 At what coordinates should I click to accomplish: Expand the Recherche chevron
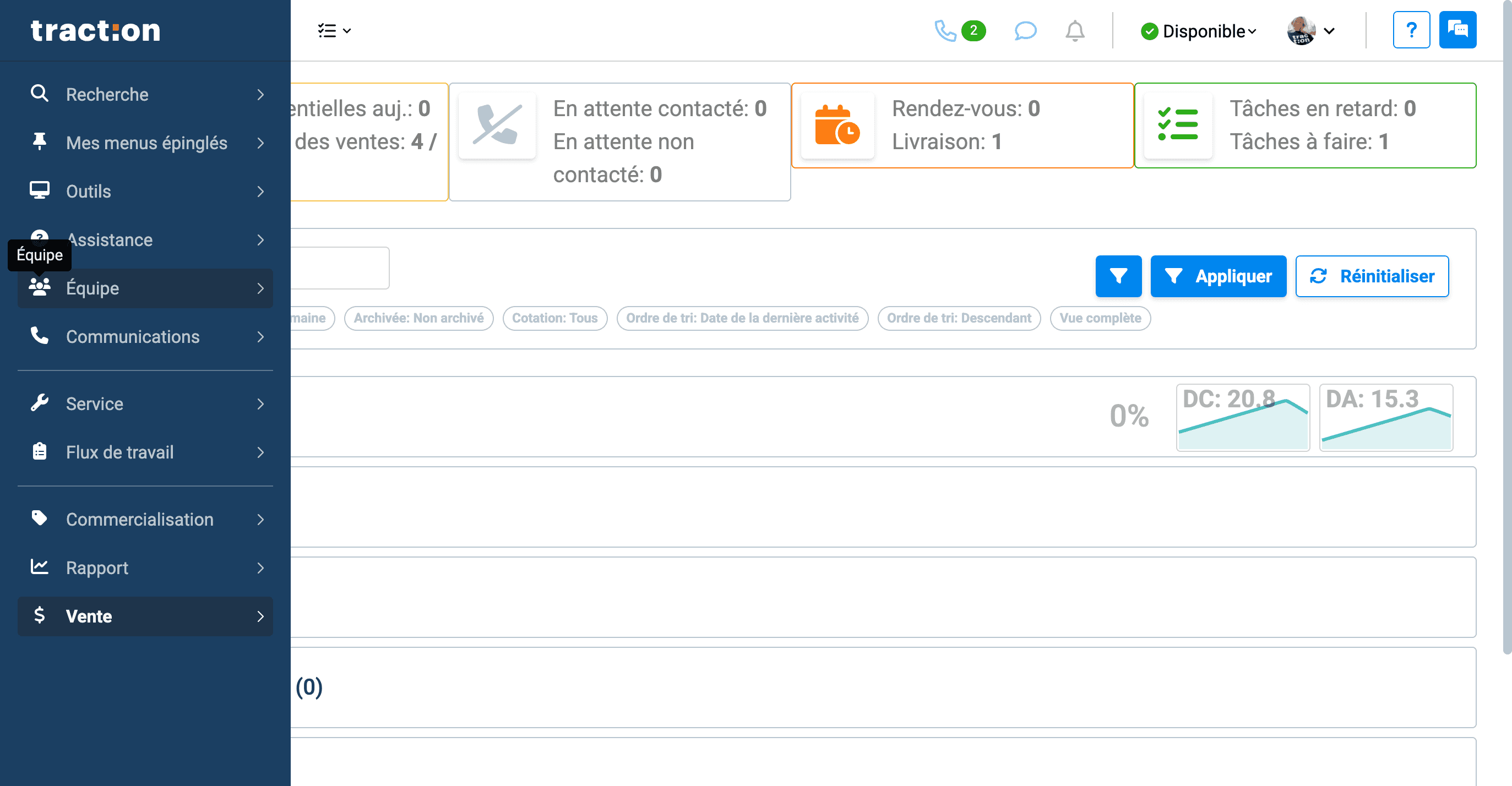tap(260, 95)
